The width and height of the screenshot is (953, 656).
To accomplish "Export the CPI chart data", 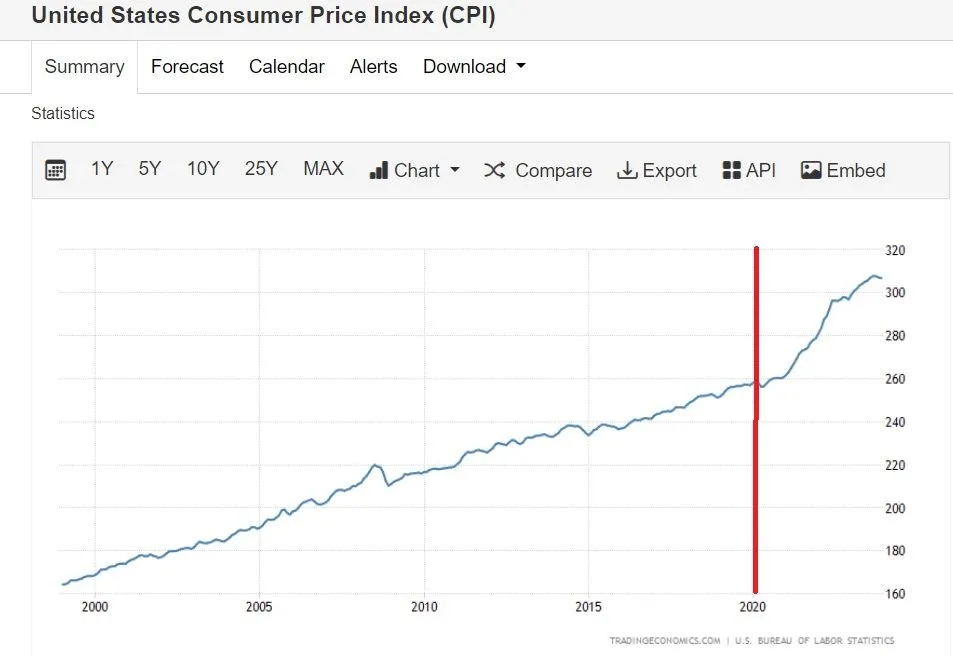I will 656,170.
